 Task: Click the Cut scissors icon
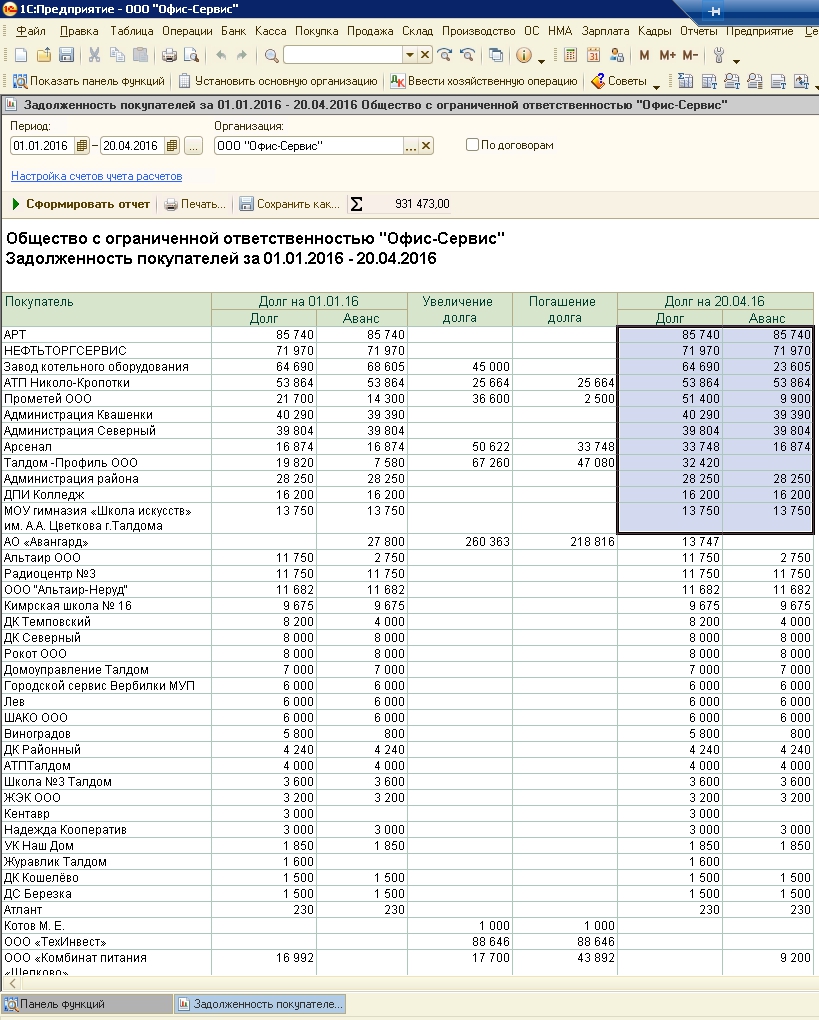point(94,55)
